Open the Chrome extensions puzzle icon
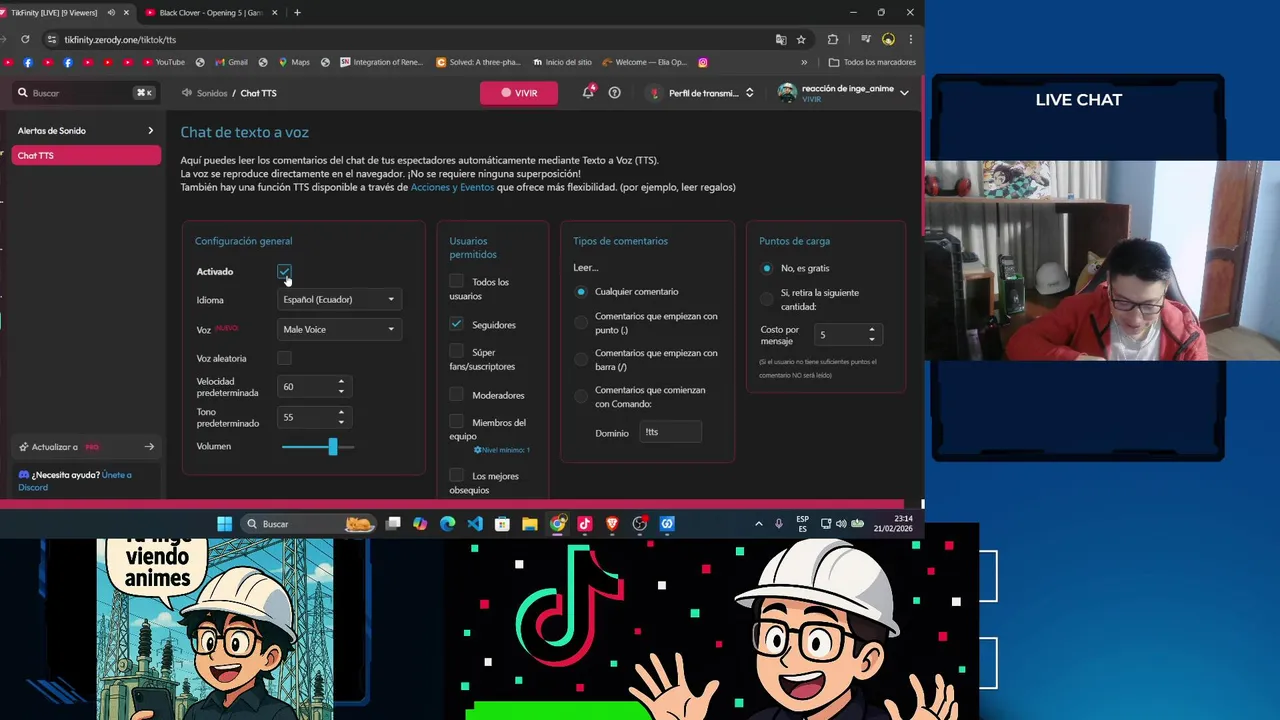The image size is (1280, 720). coord(832,40)
